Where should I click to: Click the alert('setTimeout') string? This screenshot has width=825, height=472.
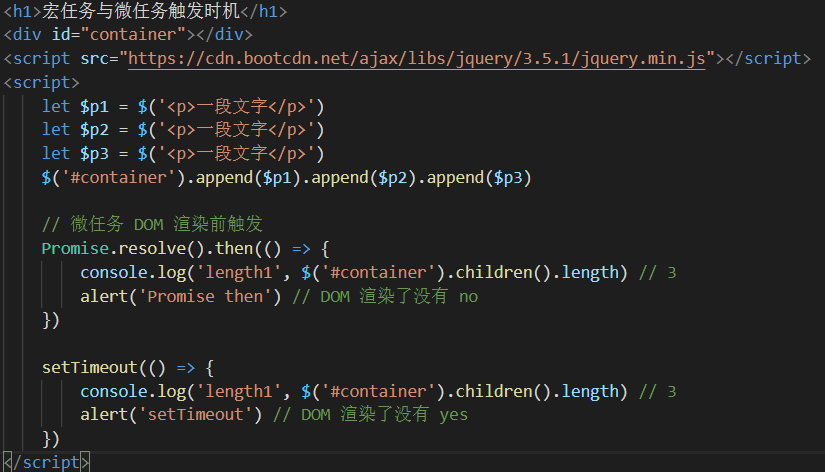[x=195, y=415]
